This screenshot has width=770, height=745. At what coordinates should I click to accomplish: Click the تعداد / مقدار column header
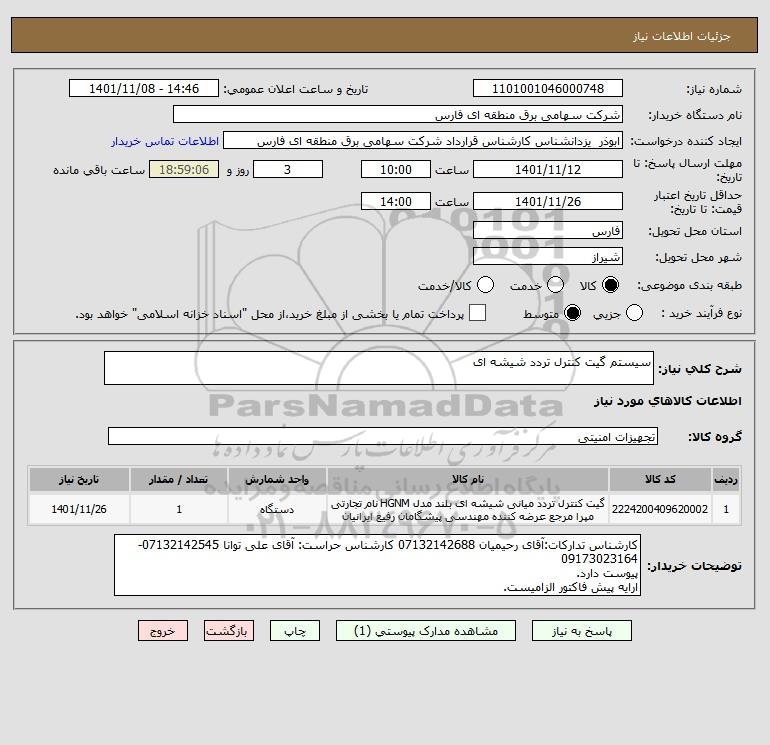click(179, 479)
